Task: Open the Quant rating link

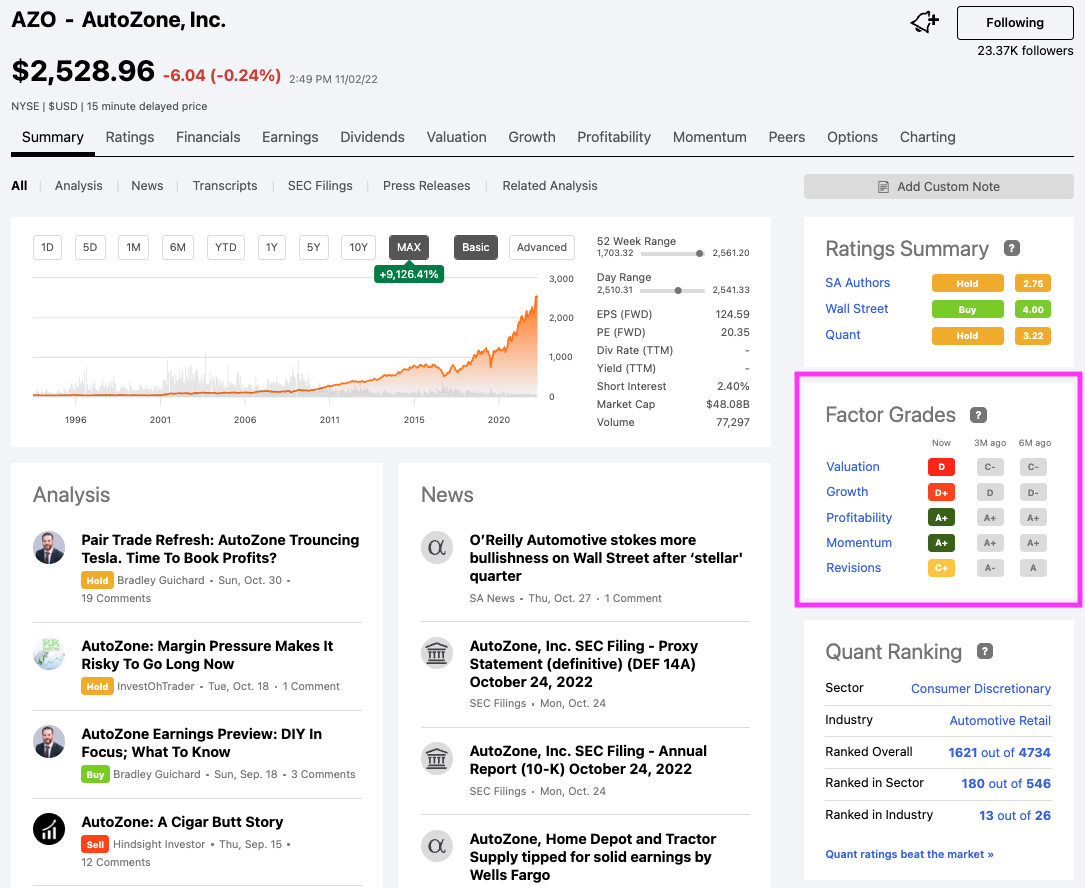Action: (843, 334)
